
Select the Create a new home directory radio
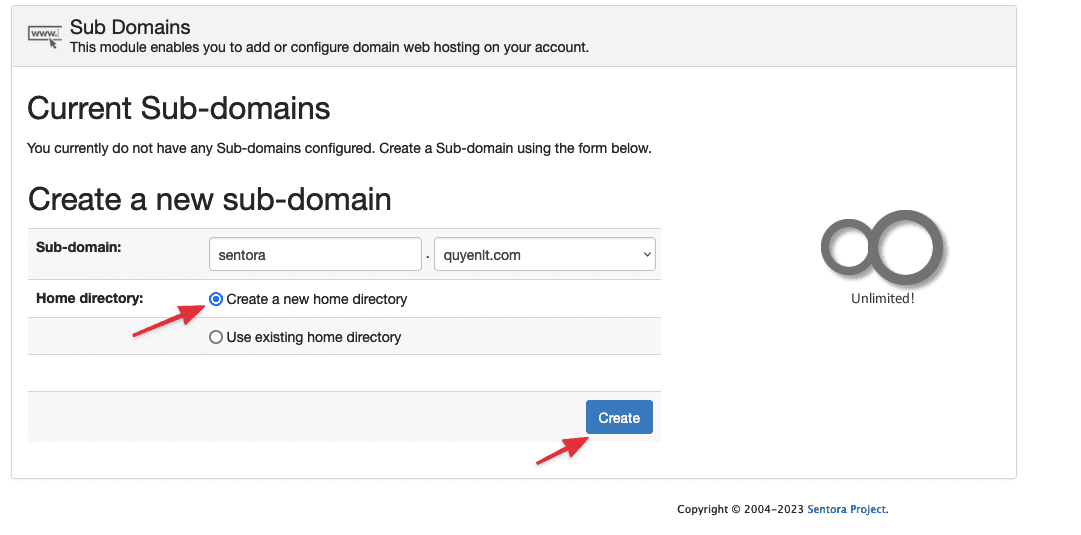coord(216,299)
